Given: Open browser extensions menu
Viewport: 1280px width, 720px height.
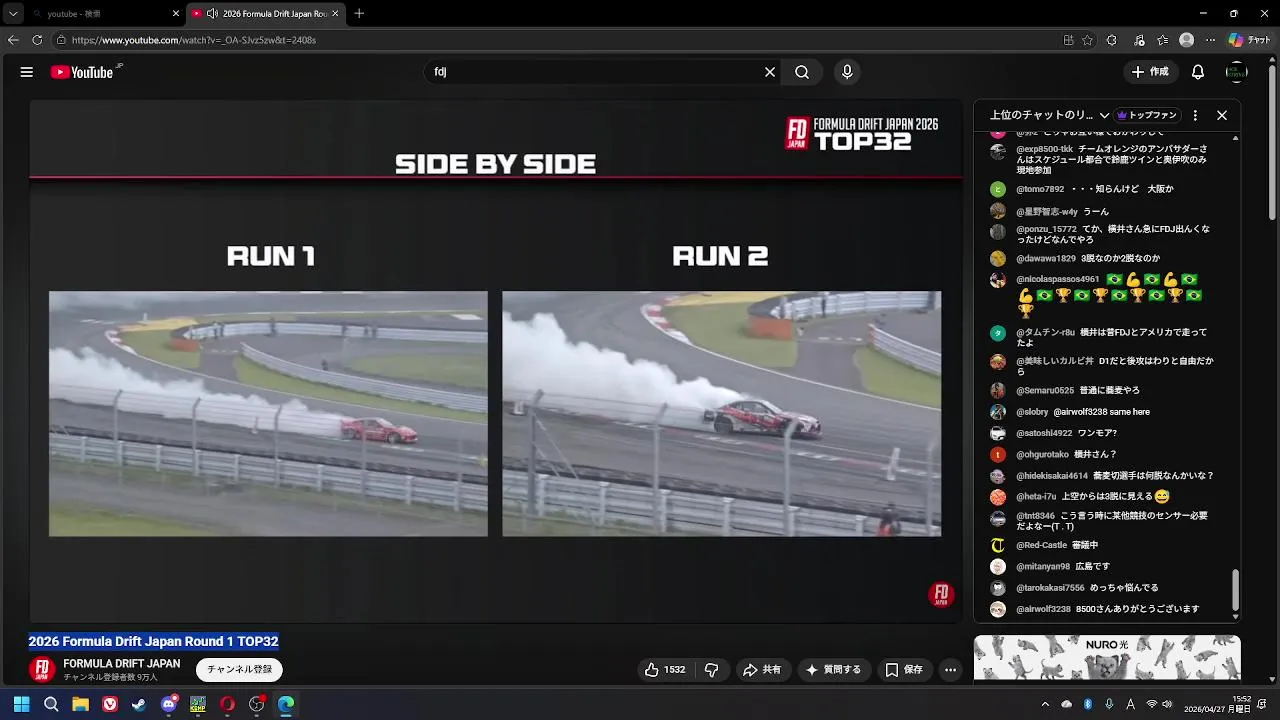Looking at the screenshot, I should [x=1112, y=40].
